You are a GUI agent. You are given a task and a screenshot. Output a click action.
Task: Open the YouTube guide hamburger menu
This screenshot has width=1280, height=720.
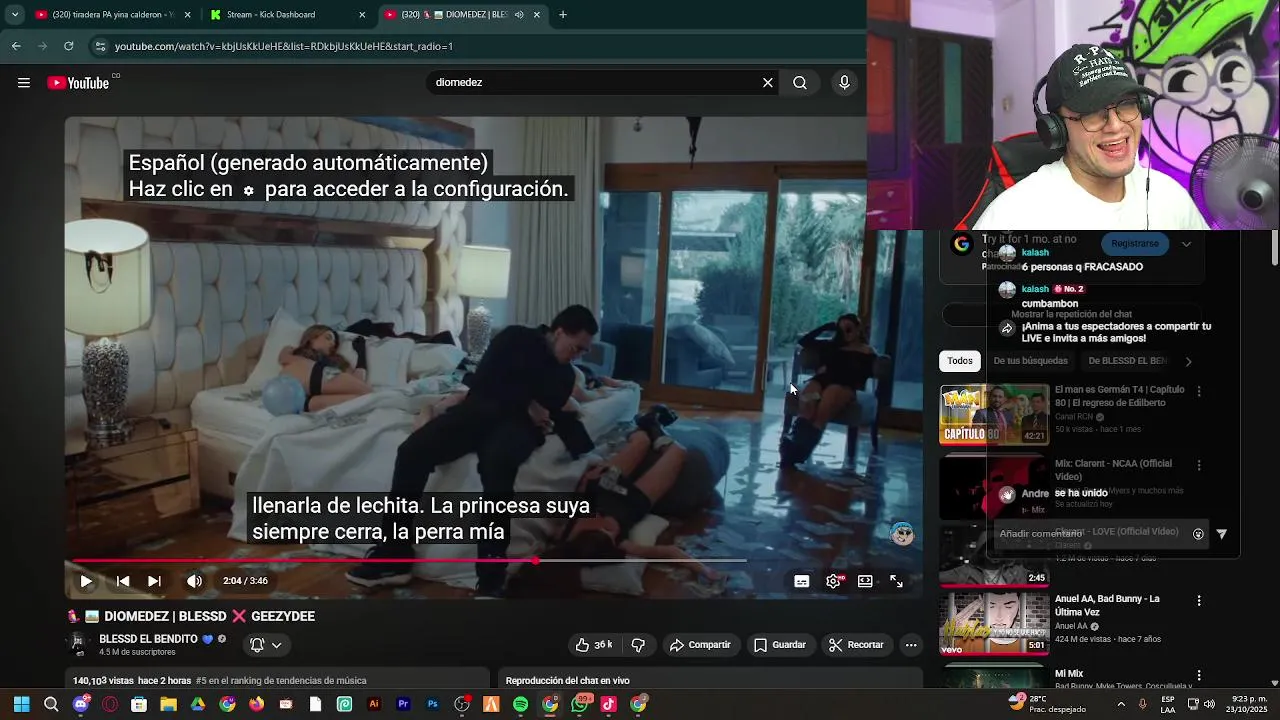pyautogui.click(x=24, y=83)
